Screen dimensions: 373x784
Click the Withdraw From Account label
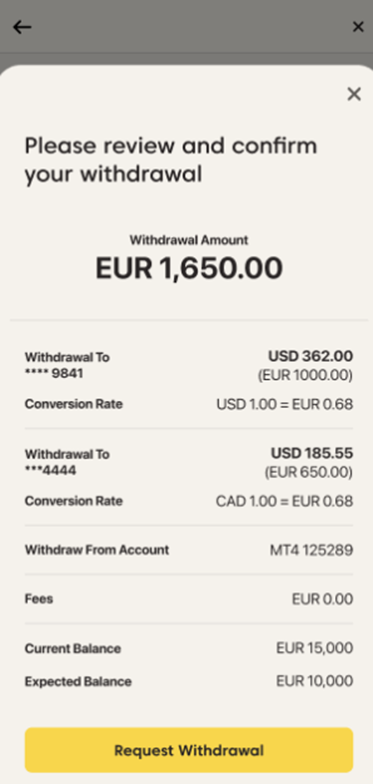97,550
